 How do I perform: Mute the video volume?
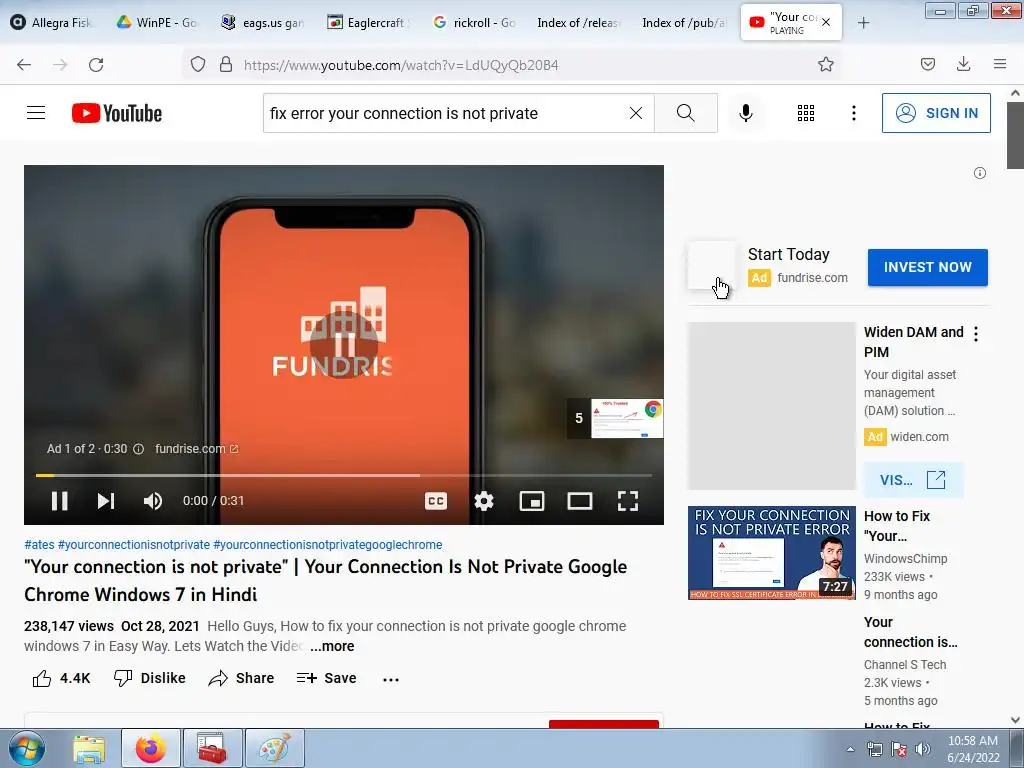click(x=153, y=501)
